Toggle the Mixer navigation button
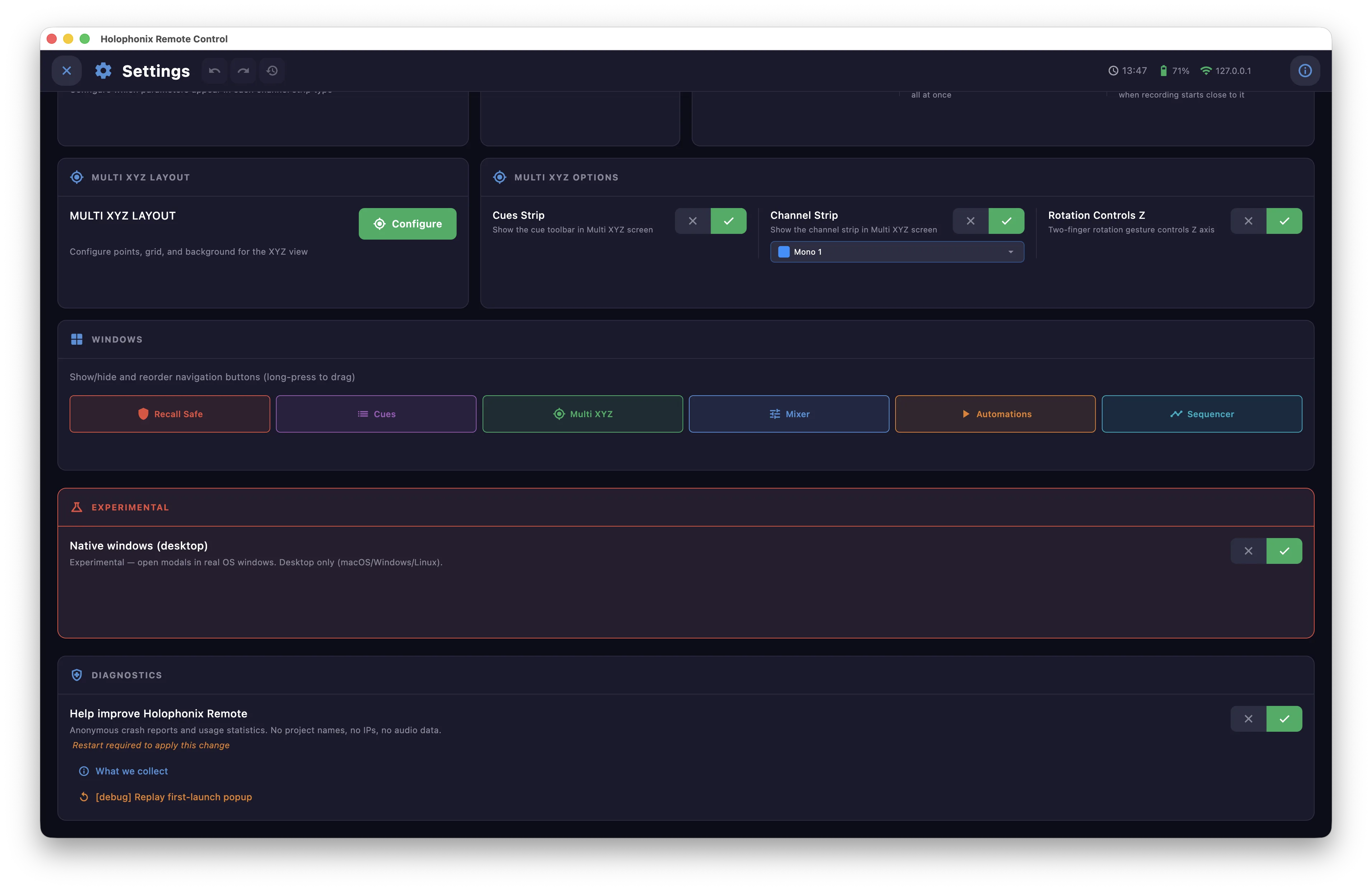This screenshot has height=891, width=1372. 789,414
